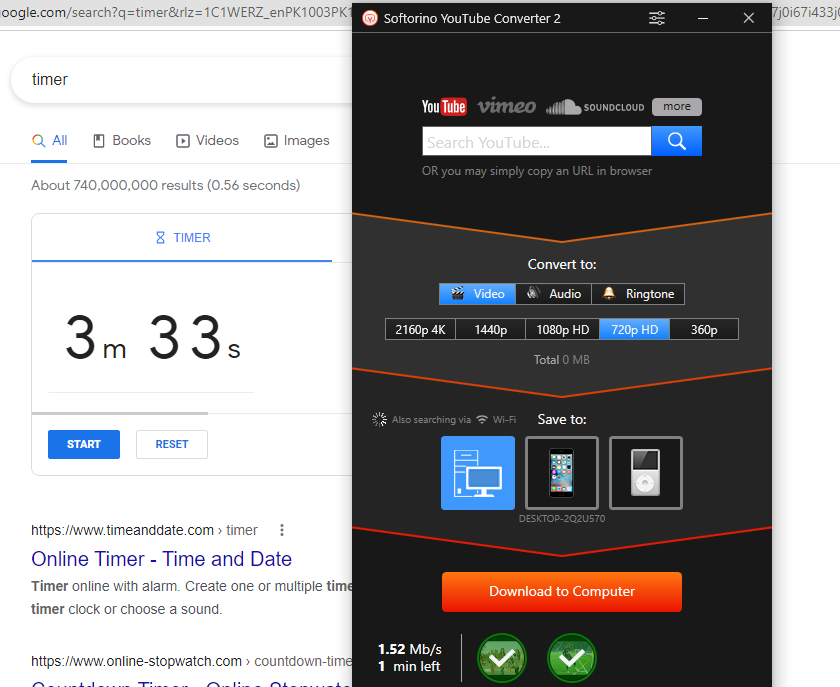The image size is (840, 687).
Task: Click Download to Computer button
Action: click(561, 592)
